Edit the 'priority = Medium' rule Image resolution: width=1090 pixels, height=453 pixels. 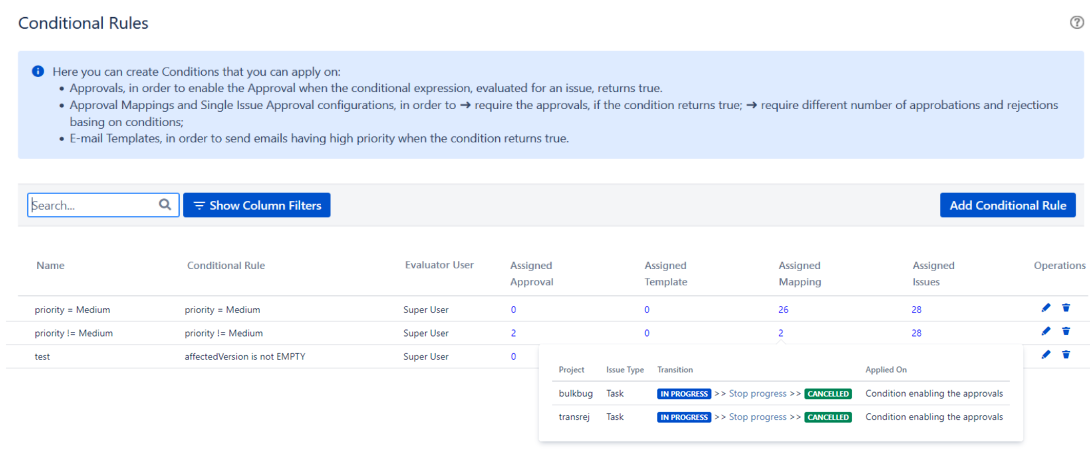coord(1046,309)
